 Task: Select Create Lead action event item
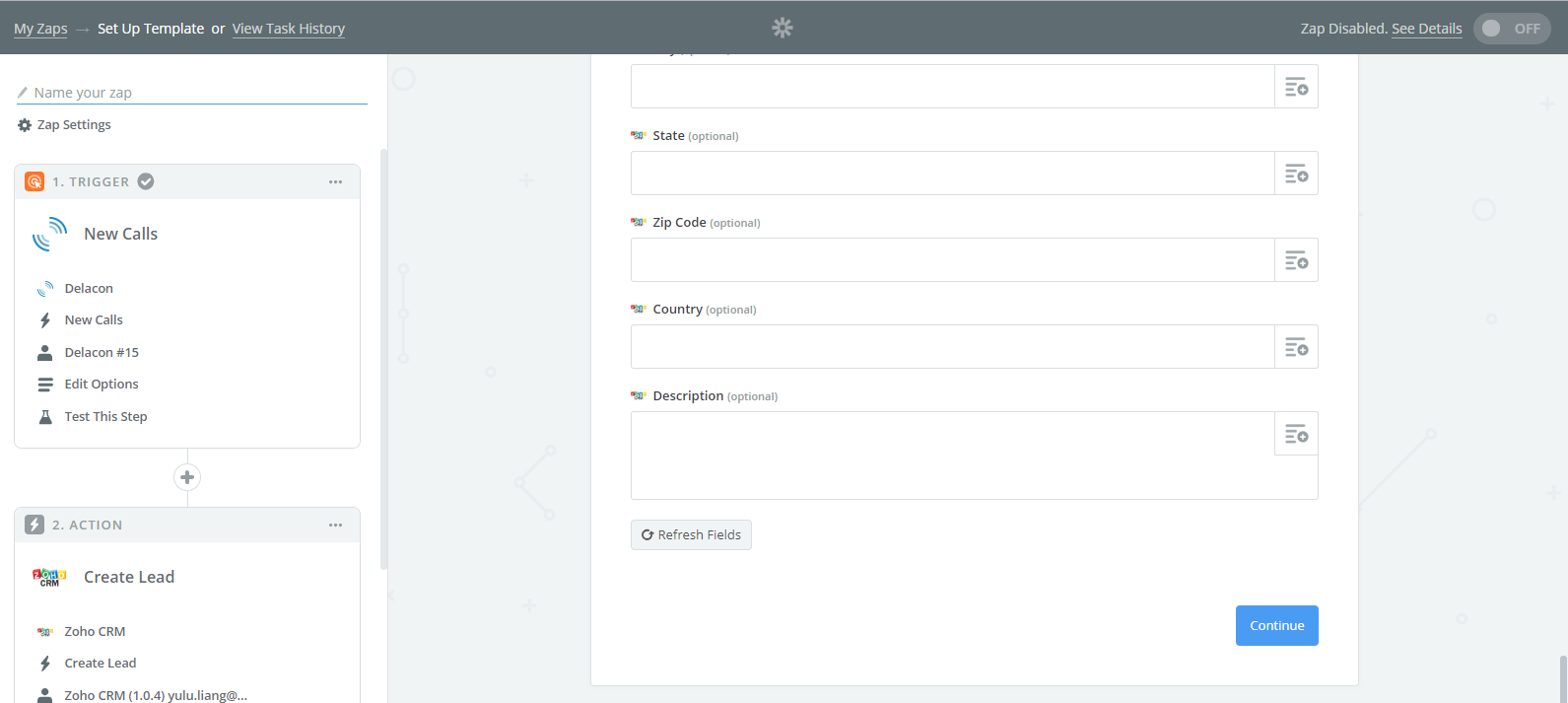101,663
